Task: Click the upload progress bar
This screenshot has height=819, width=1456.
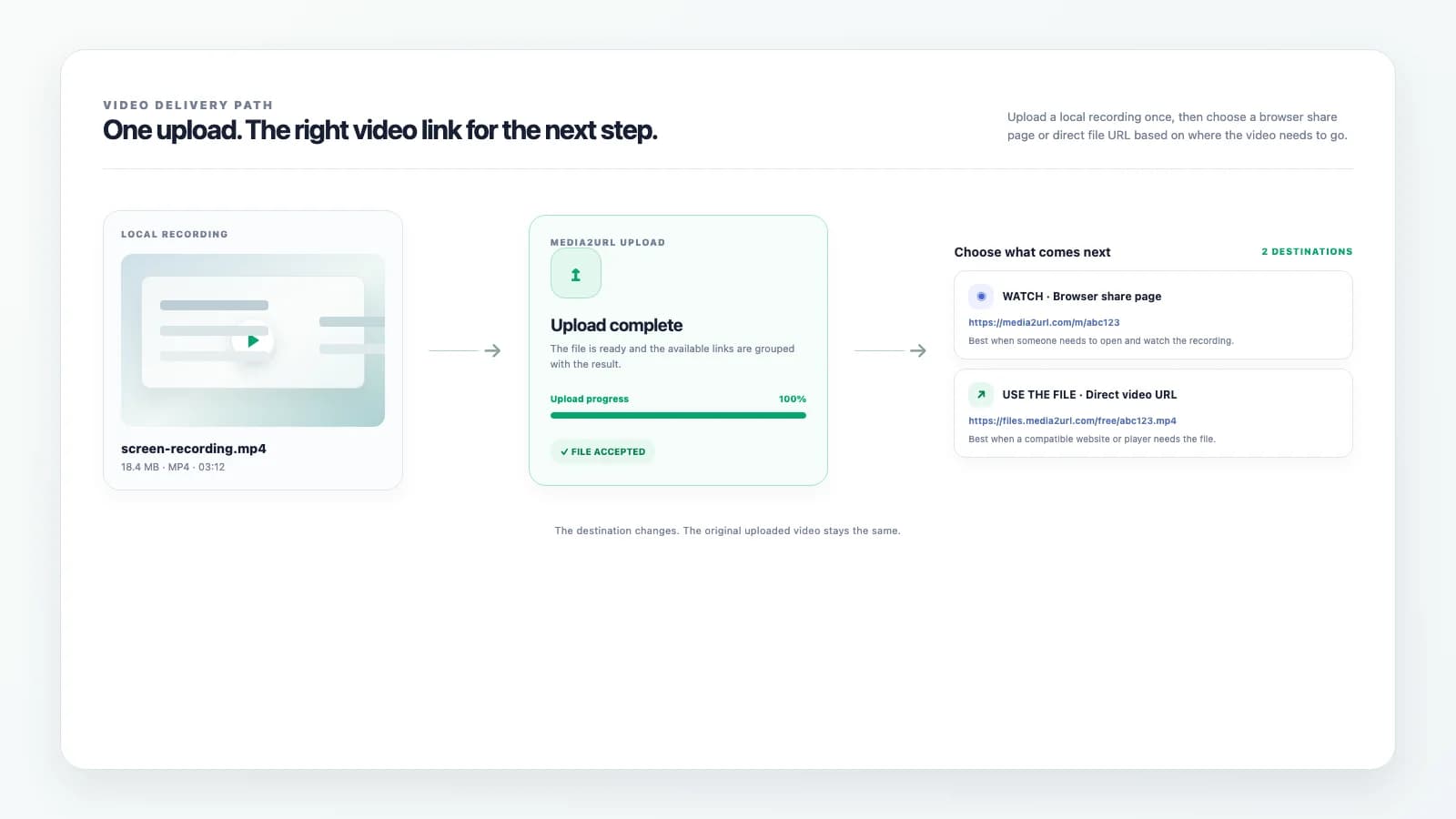Action: [678, 416]
